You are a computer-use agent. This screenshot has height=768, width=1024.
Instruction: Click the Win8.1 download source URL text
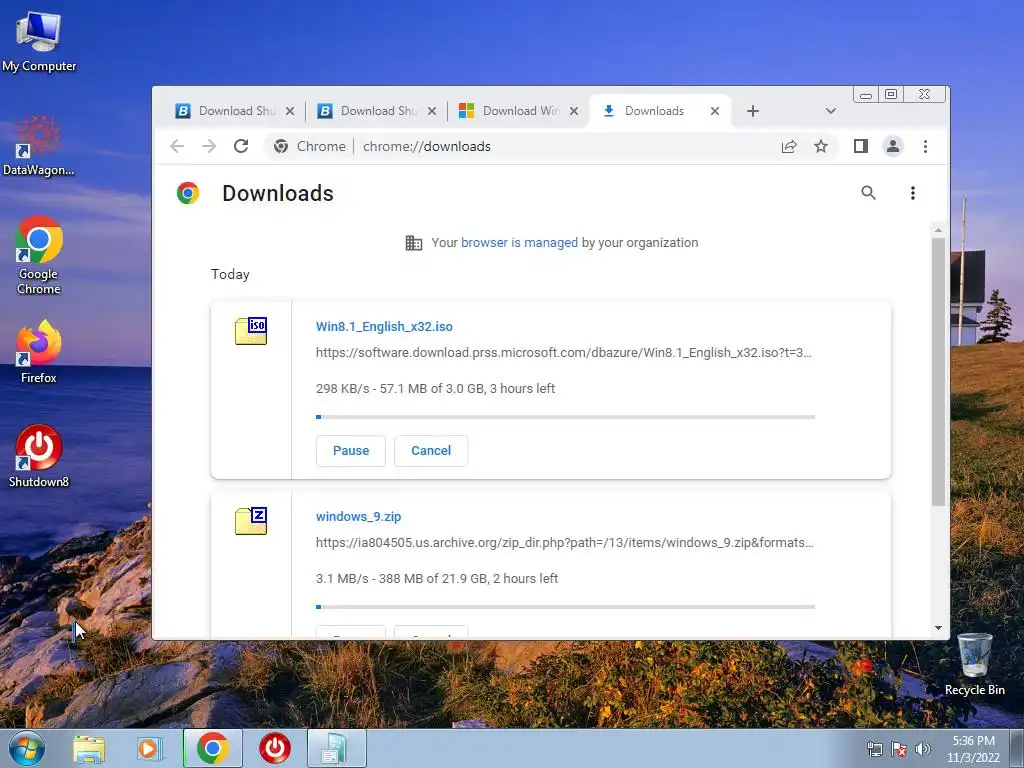(564, 353)
